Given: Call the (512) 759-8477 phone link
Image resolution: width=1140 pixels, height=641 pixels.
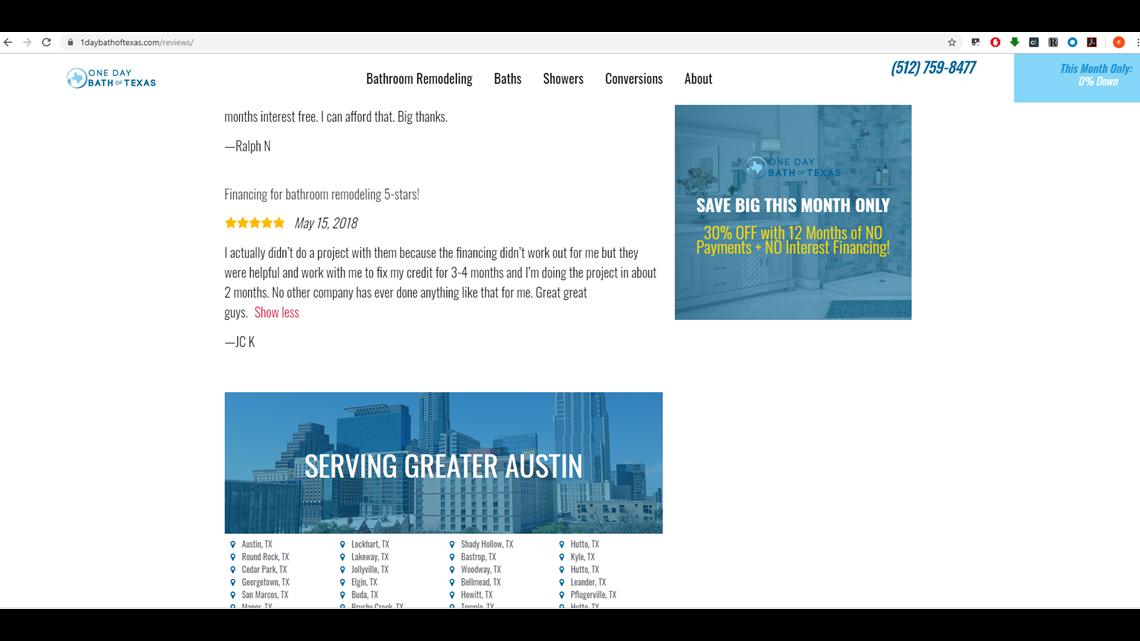Looking at the screenshot, I should click(x=934, y=68).
